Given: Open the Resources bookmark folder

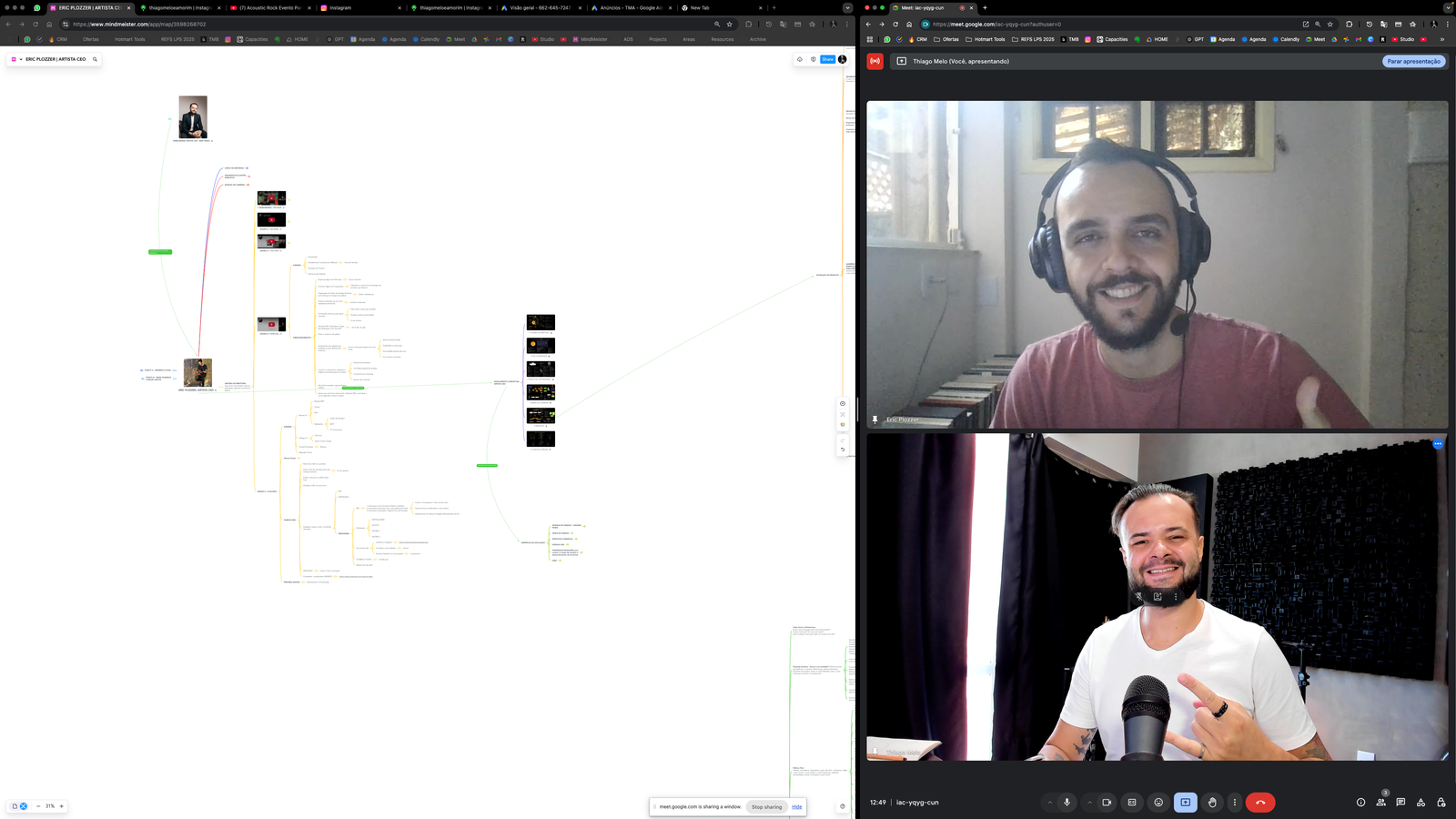Looking at the screenshot, I should point(719,39).
